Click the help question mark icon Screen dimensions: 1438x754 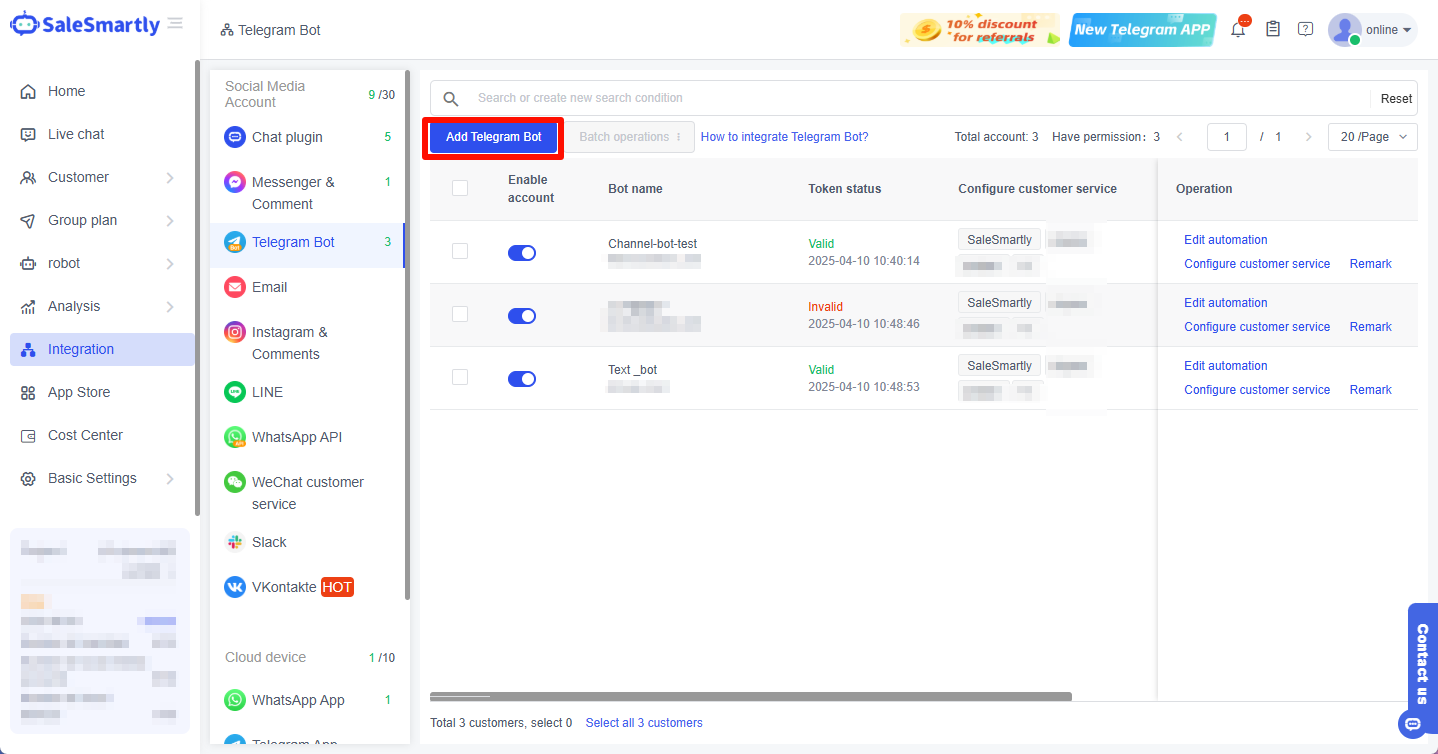1305,29
